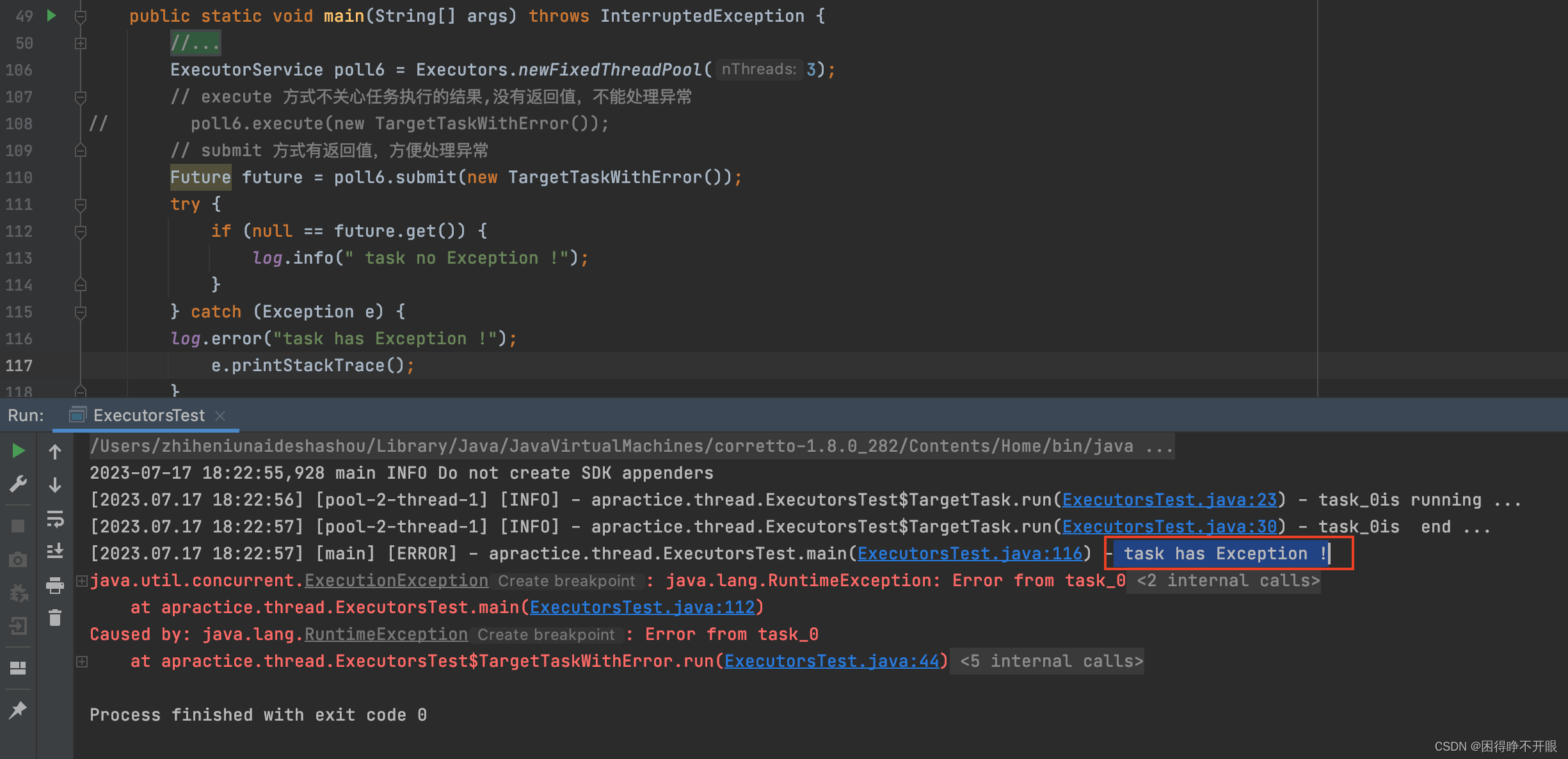Open run configuration via wrench icon
This screenshot has width=1568, height=759.
coord(18,484)
